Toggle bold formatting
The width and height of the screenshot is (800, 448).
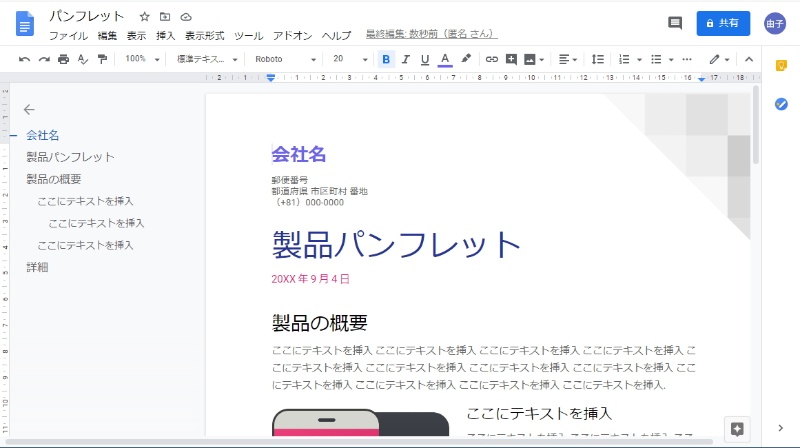pos(387,59)
